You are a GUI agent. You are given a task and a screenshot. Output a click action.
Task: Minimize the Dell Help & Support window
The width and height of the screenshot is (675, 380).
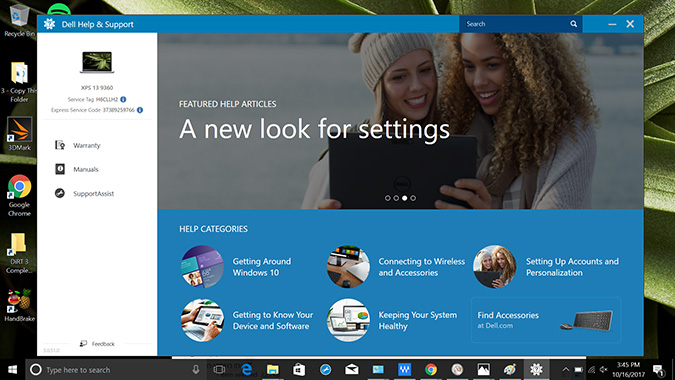(x=612, y=24)
